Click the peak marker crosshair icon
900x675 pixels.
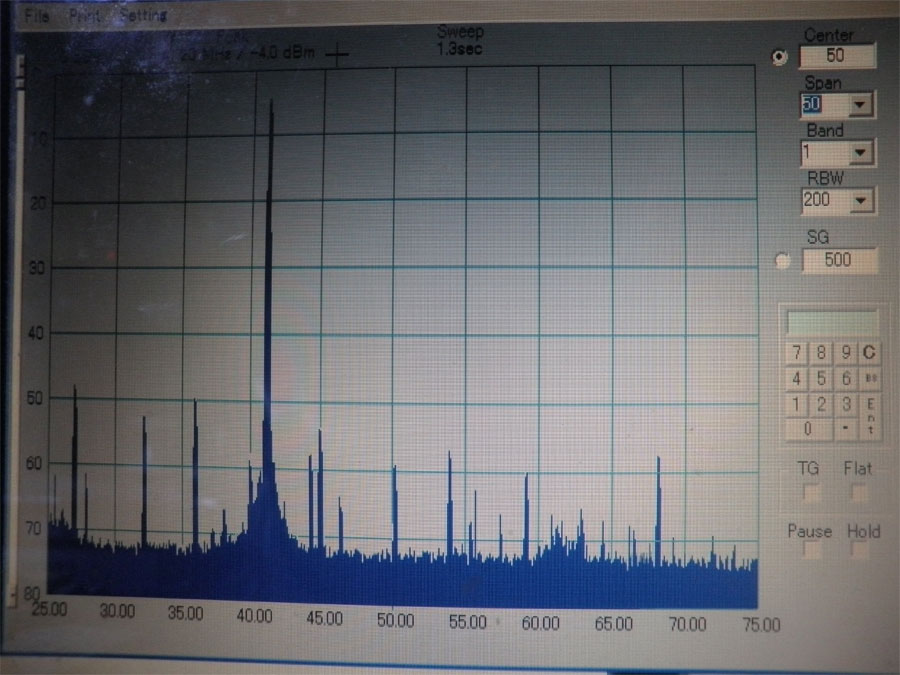click(x=338, y=55)
